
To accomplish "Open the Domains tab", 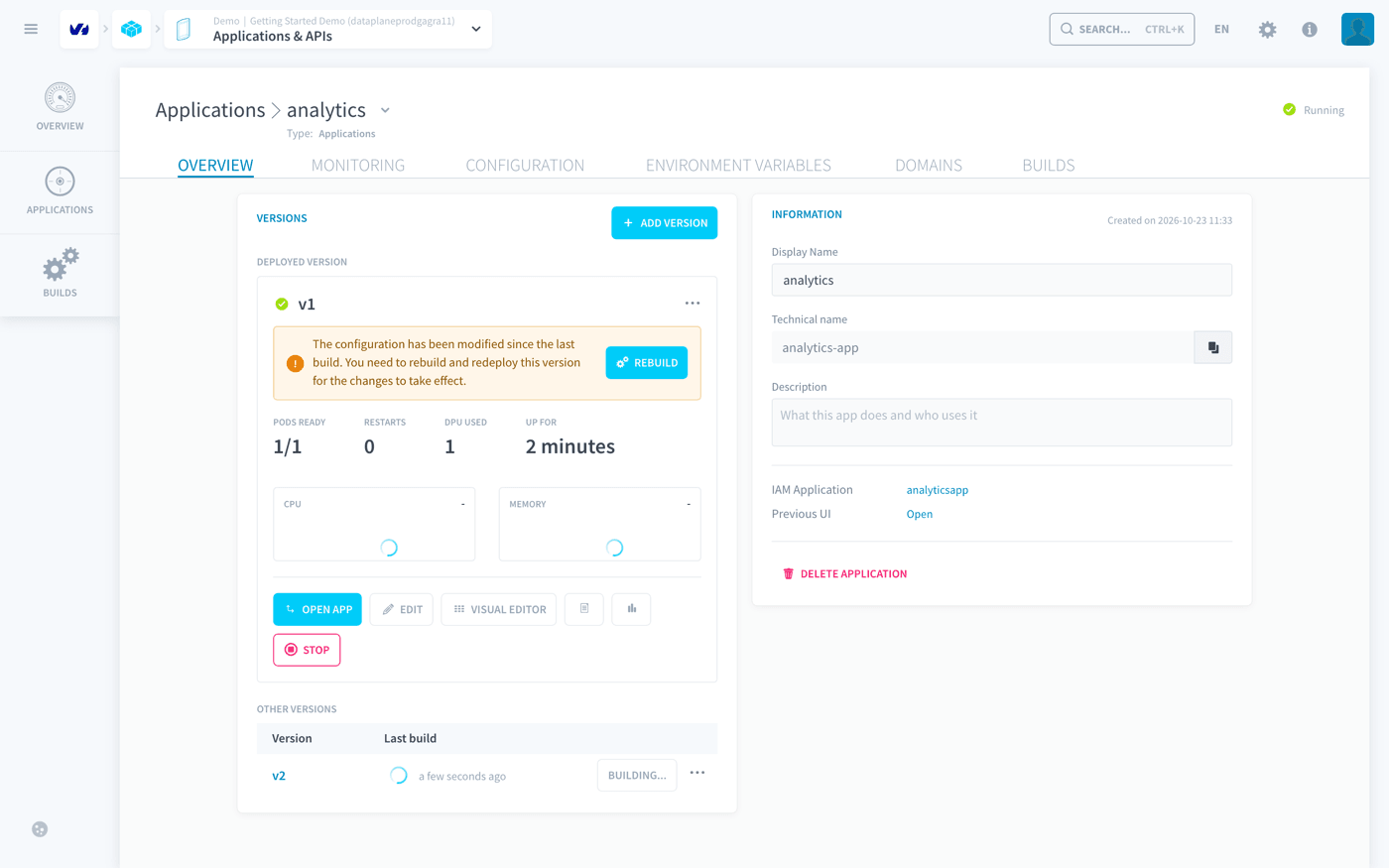I will pyautogui.click(x=929, y=166).
